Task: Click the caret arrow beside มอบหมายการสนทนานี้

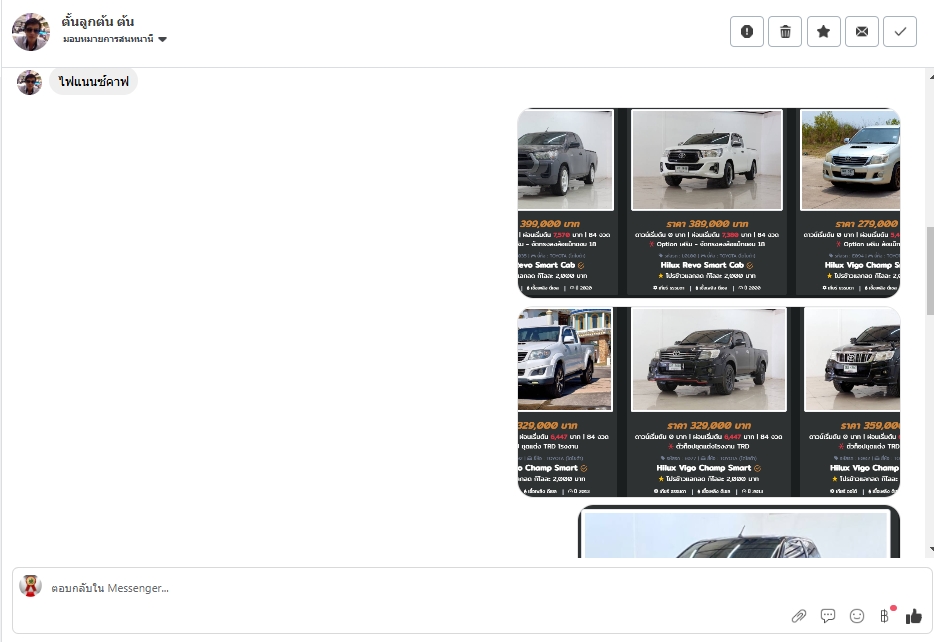Action: pyautogui.click(x=163, y=40)
